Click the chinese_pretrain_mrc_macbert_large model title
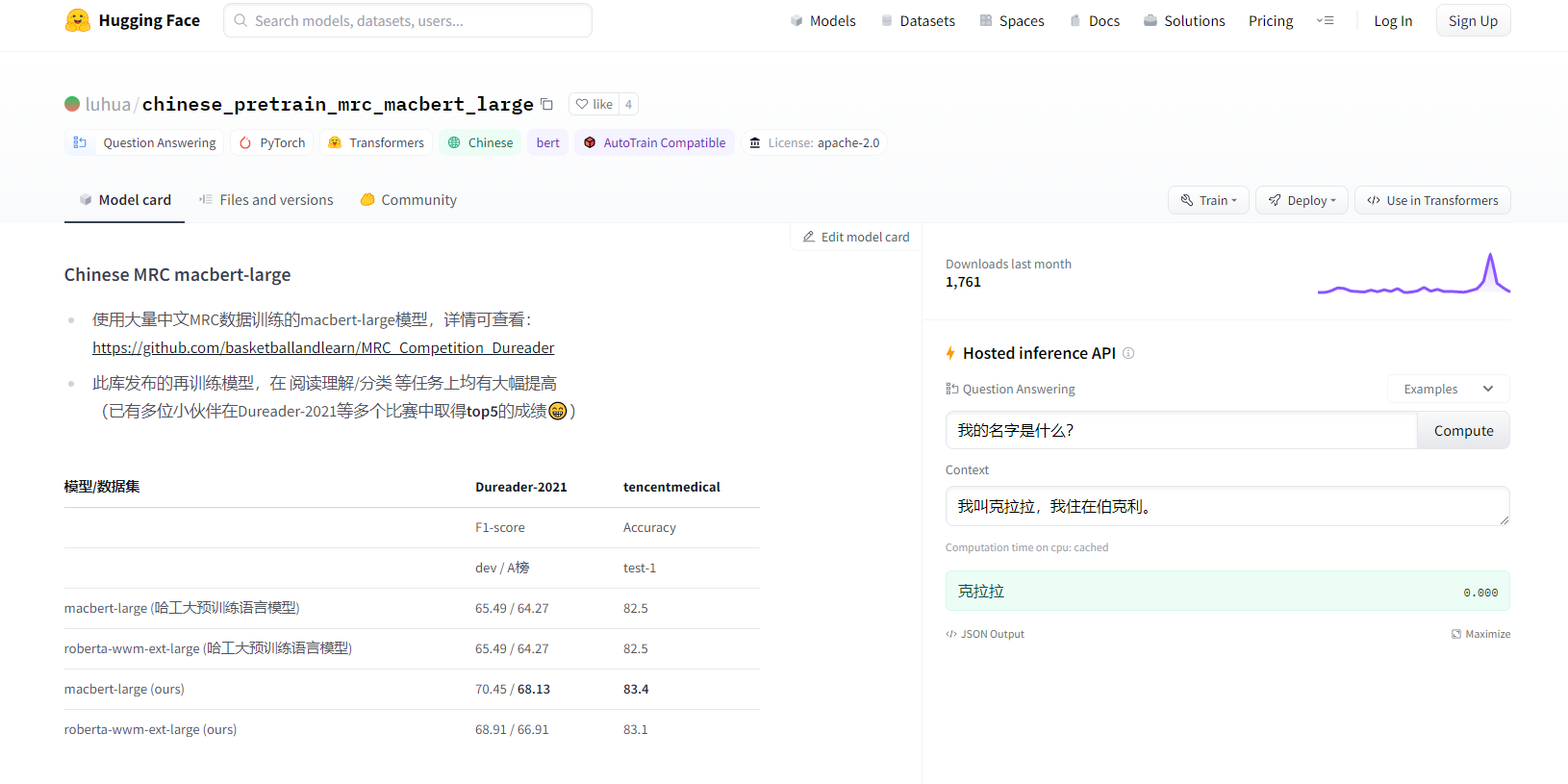This screenshot has width=1568, height=784. click(338, 104)
